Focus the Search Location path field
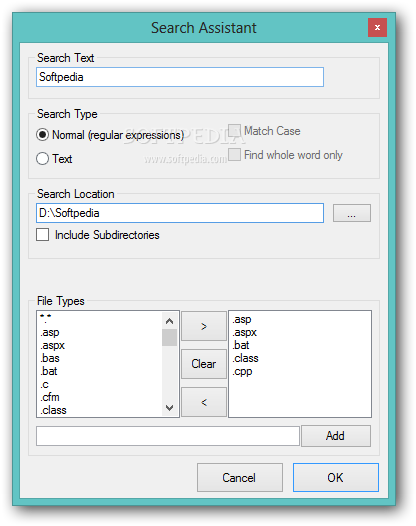Viewport: 416px width, 526px height. coord(180,213)
